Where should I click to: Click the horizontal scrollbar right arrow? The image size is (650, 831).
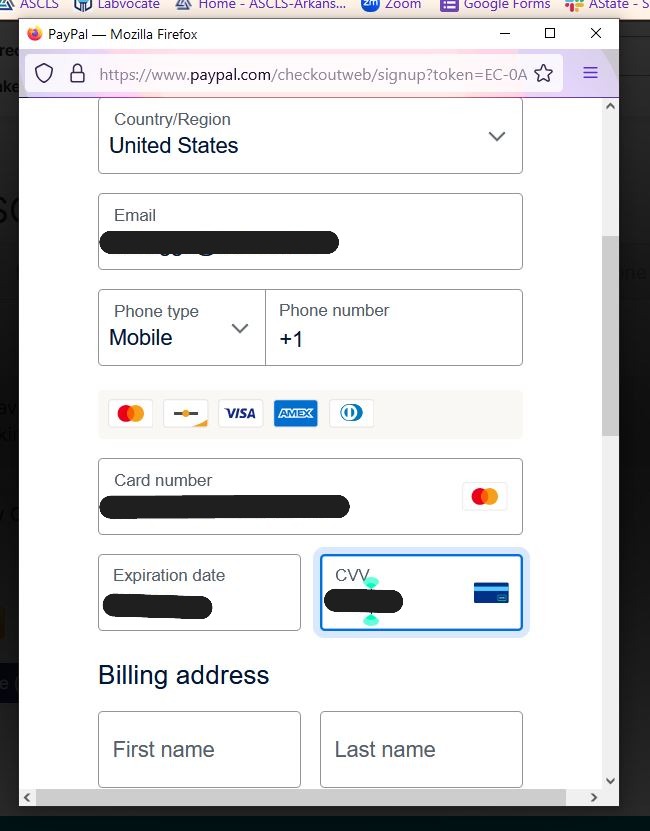[x=594, y=797]
